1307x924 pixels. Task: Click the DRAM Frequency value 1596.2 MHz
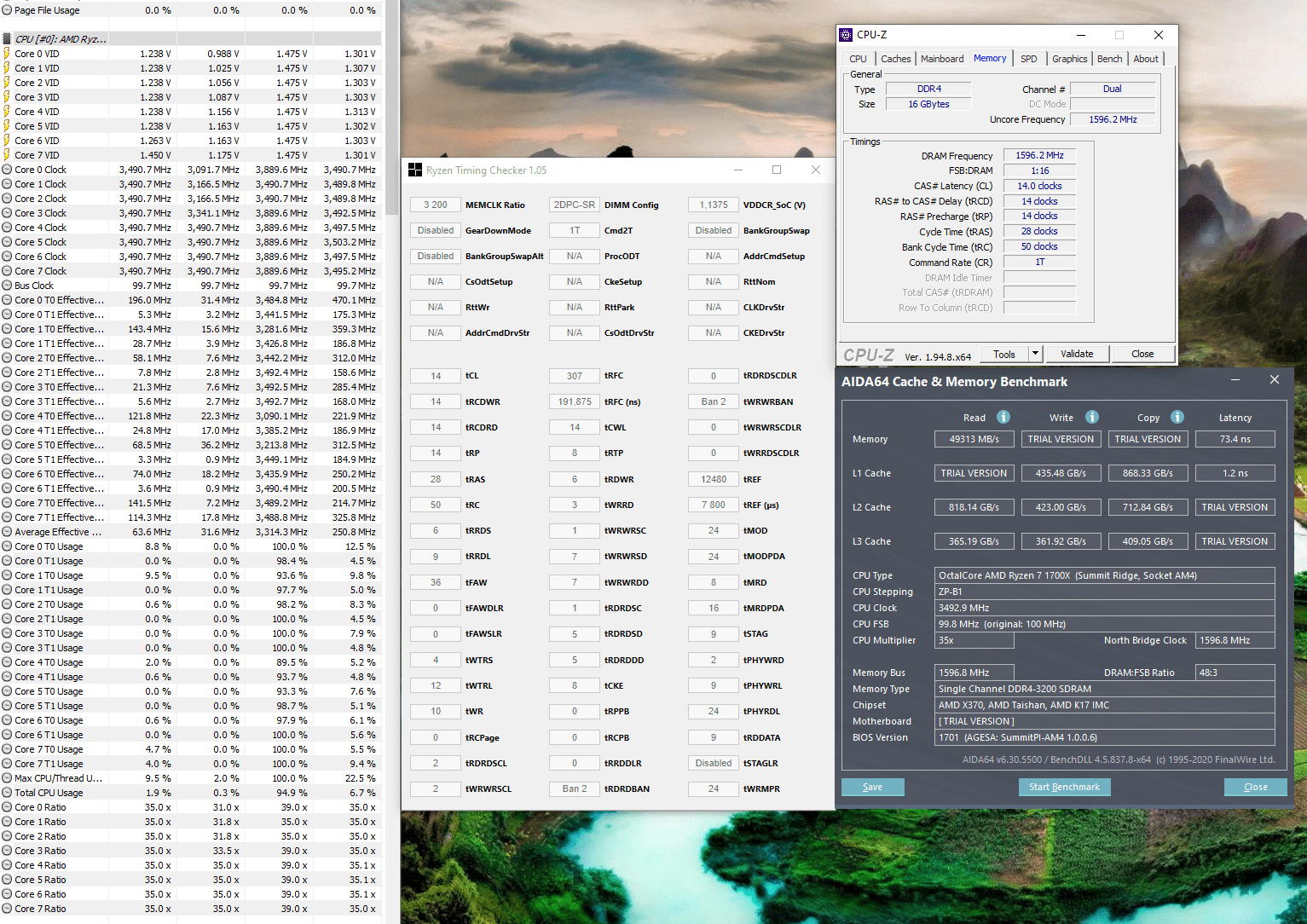(x=1039, y=155)
